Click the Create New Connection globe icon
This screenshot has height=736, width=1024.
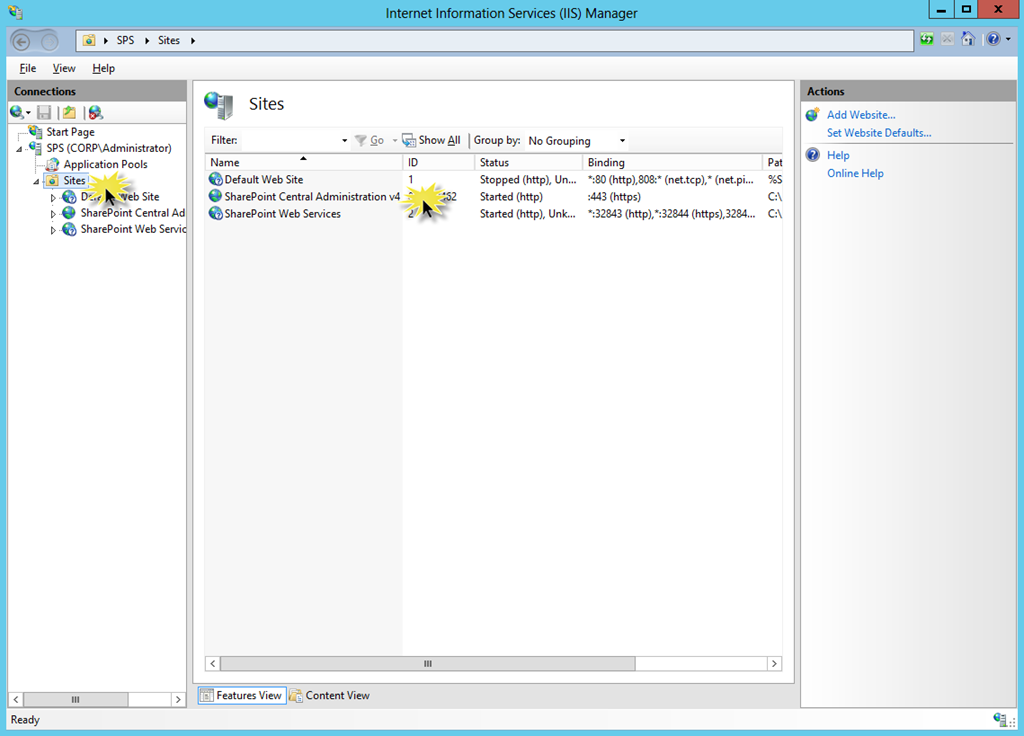coord(16,113)
